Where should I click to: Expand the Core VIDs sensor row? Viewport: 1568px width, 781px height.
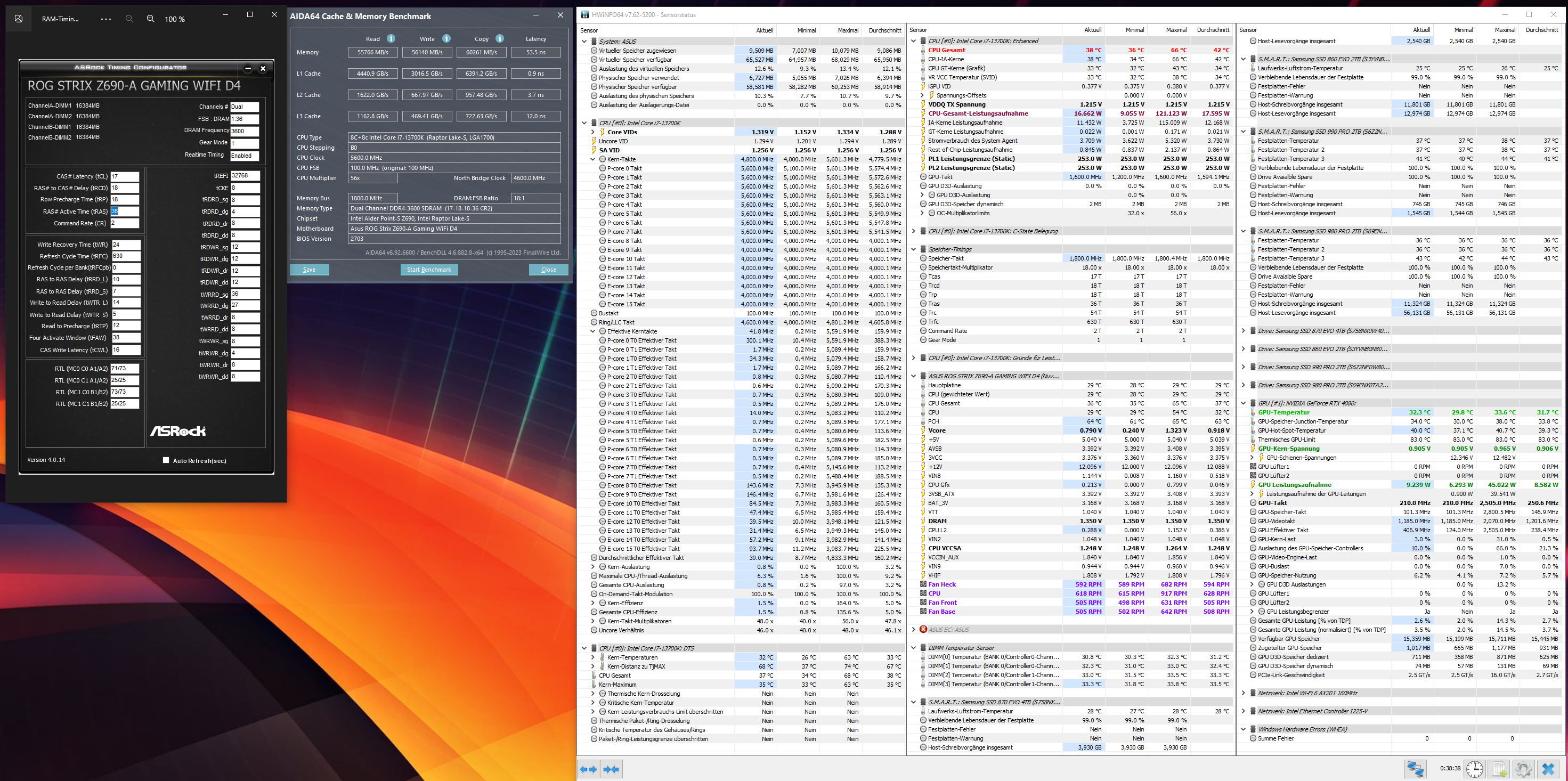pos(593,132)
